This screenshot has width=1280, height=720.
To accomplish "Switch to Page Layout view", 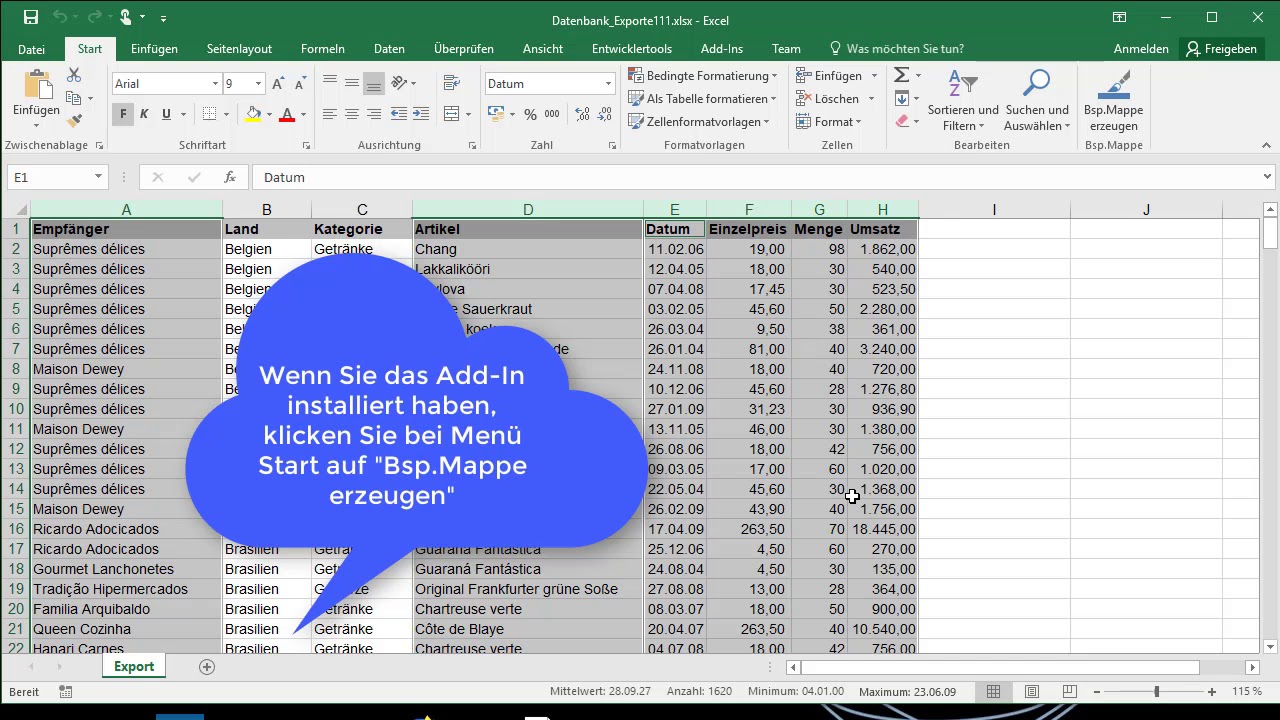I will point(1031,692).
